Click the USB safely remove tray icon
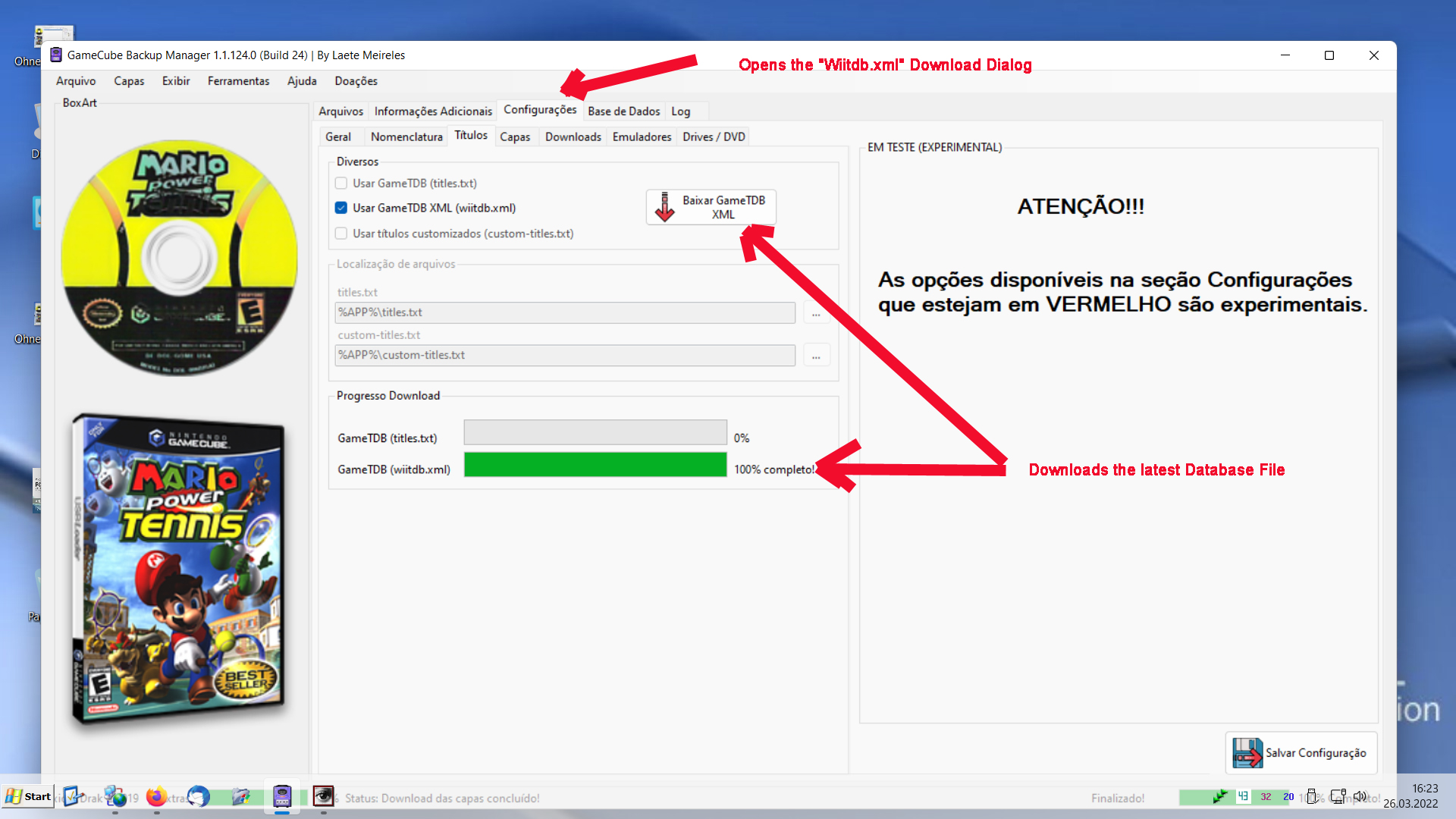The image size is (1456, 819). click(x=1312, y=796)
